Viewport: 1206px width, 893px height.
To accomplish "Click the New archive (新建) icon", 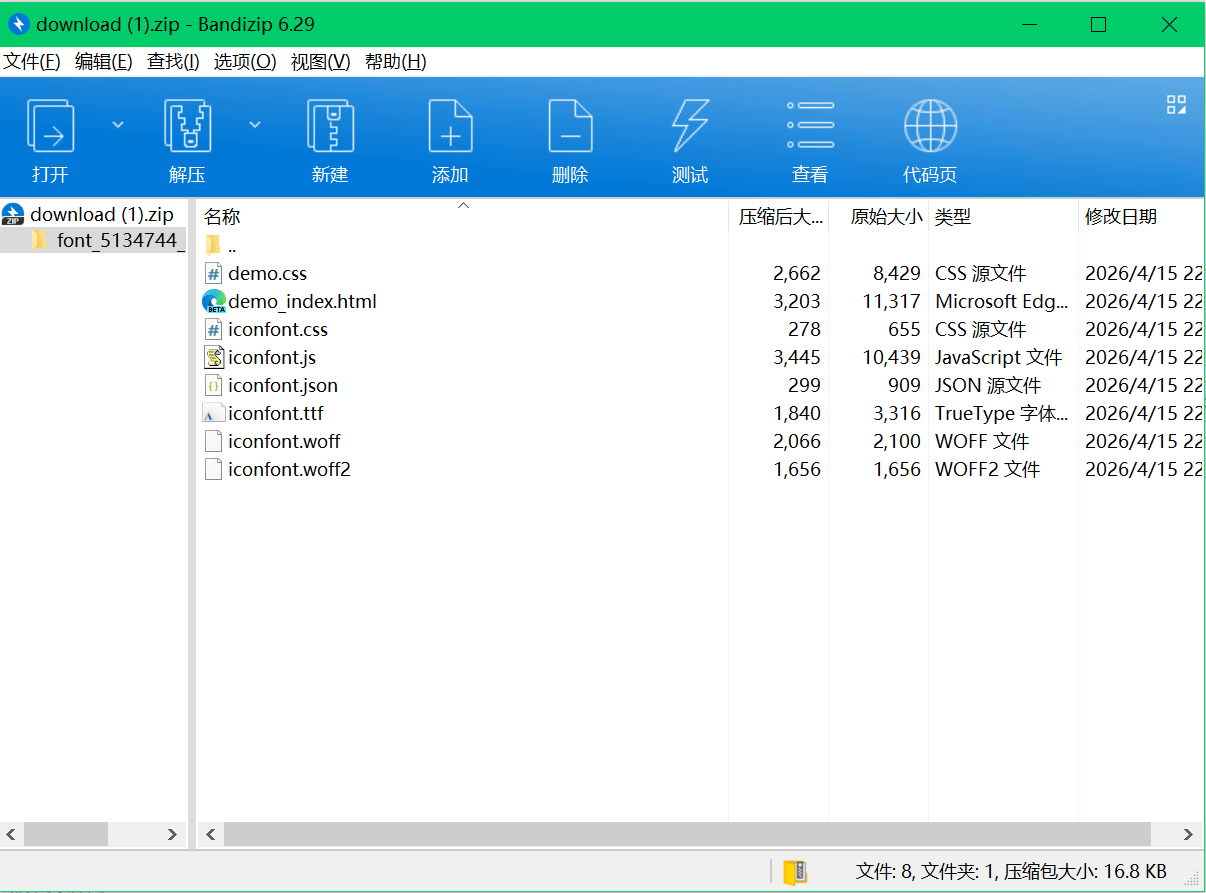I will tap(330, 126).
